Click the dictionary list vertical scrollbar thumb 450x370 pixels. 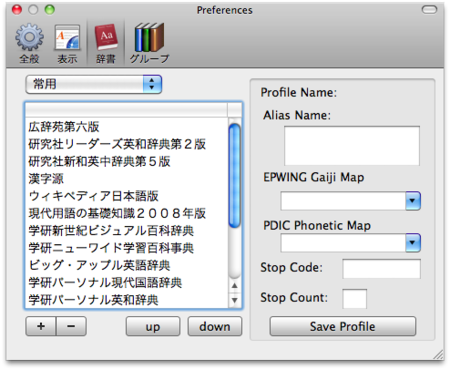tap(235, 176)
